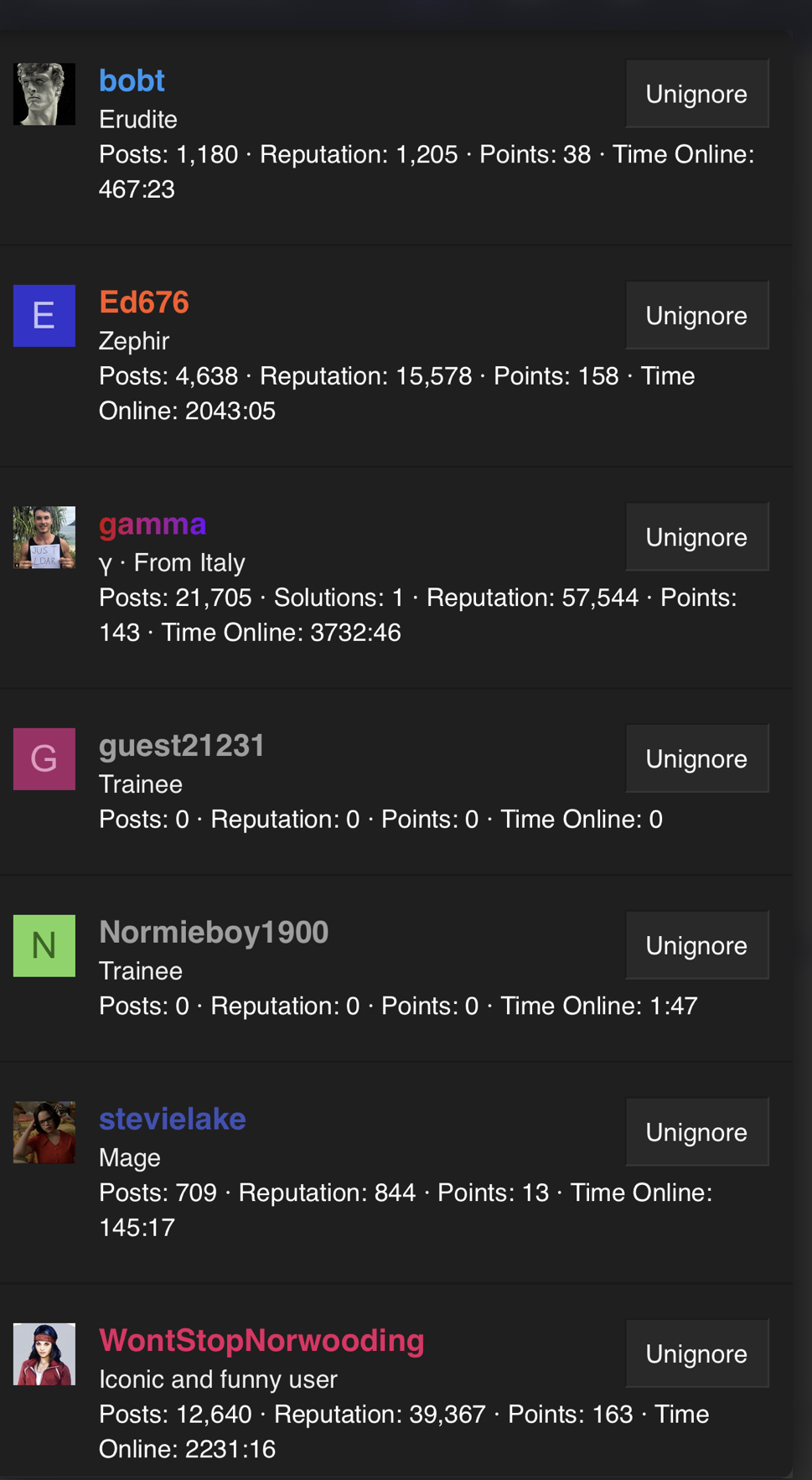The image size is (812, 1480).
Task: Click bobt's statue avatar
Action: (44, 94)
